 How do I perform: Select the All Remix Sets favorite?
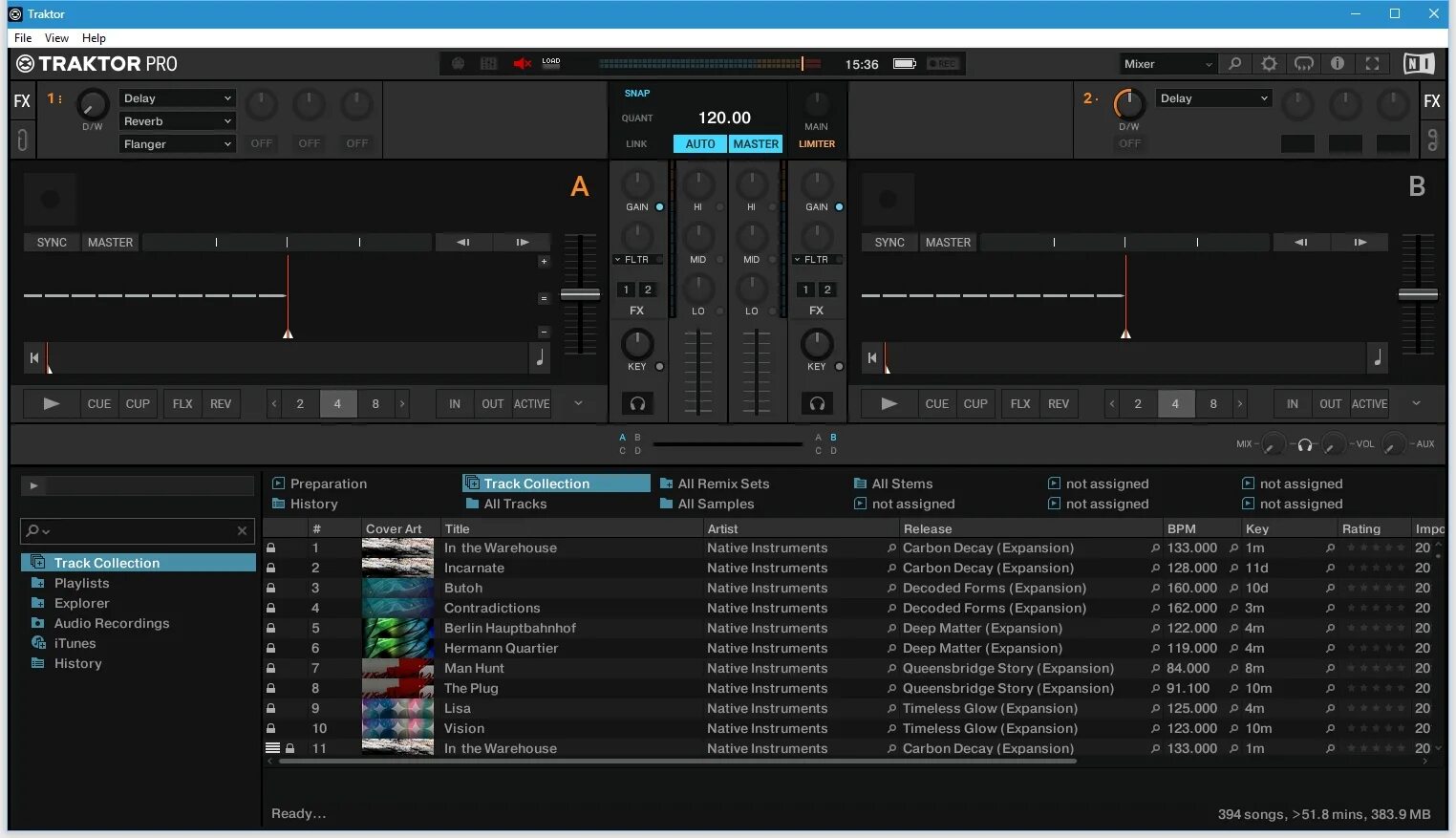(723, 483)
